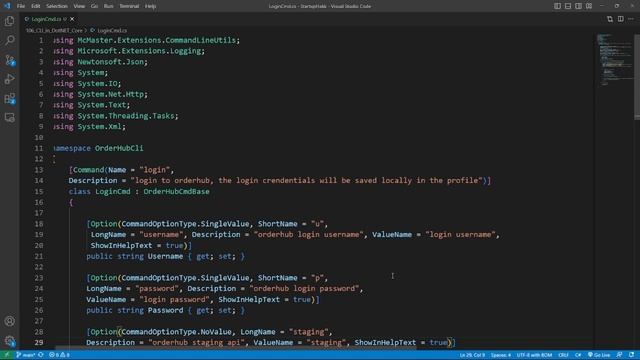The width and height of the screenshot is (640, 360).
Task: Change encoding via UTF-8 with BOM
Action: click(x=534, y=355)
